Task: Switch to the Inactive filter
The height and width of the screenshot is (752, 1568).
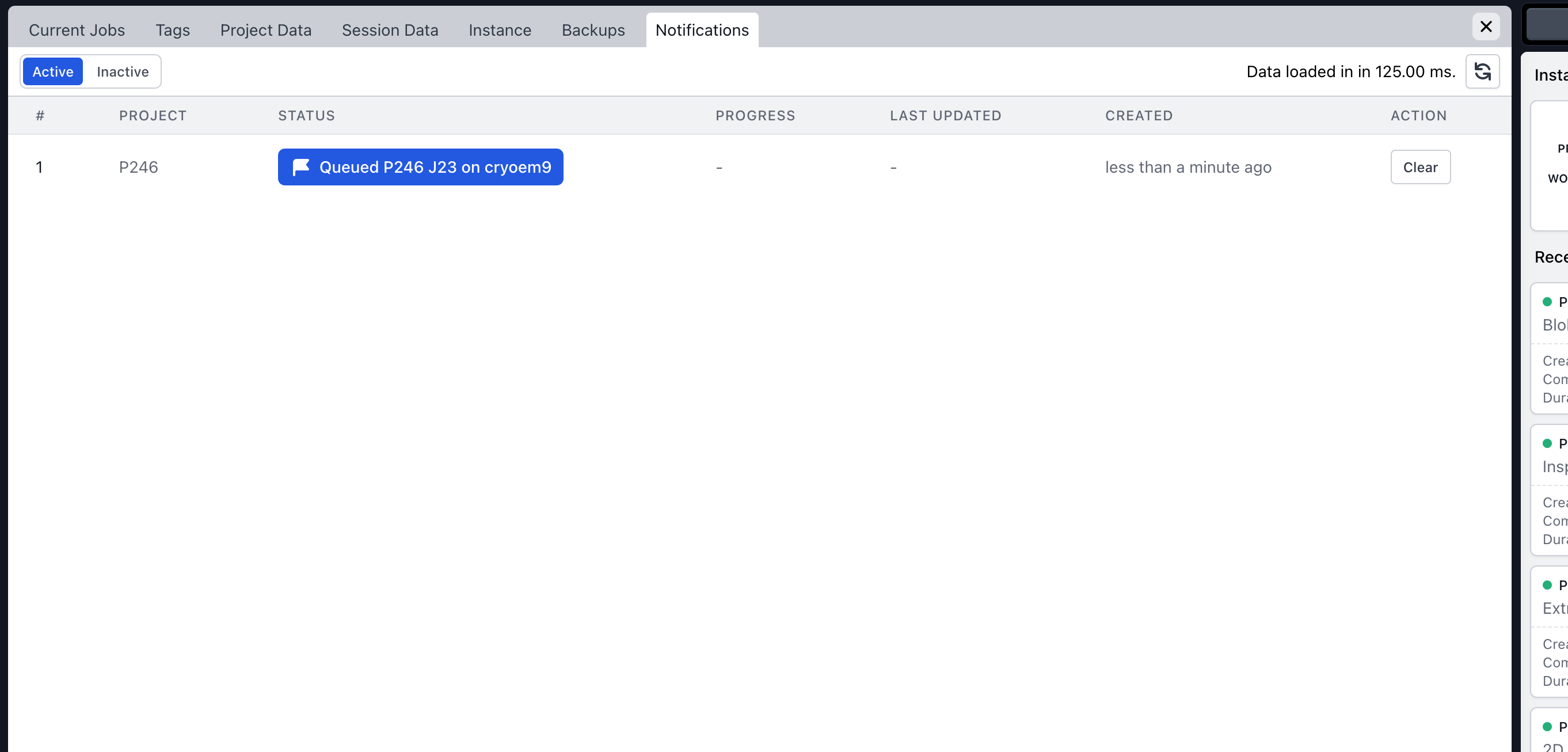Action: (x=123, y=72)
